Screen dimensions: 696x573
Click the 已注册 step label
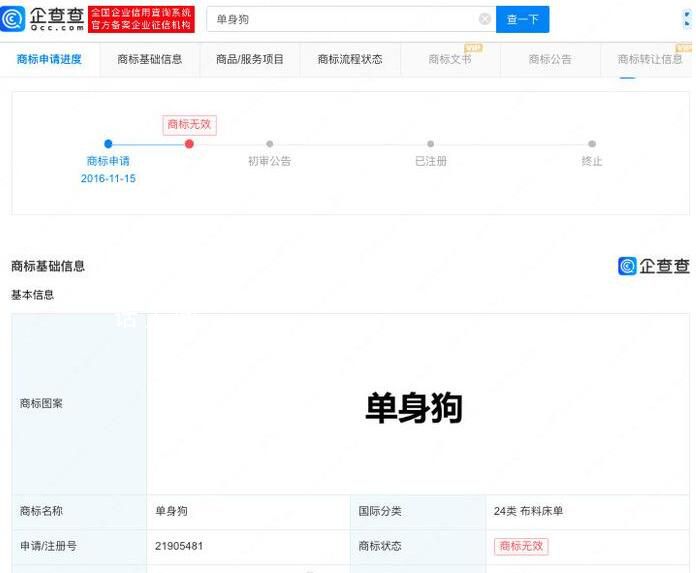(431, 161)
